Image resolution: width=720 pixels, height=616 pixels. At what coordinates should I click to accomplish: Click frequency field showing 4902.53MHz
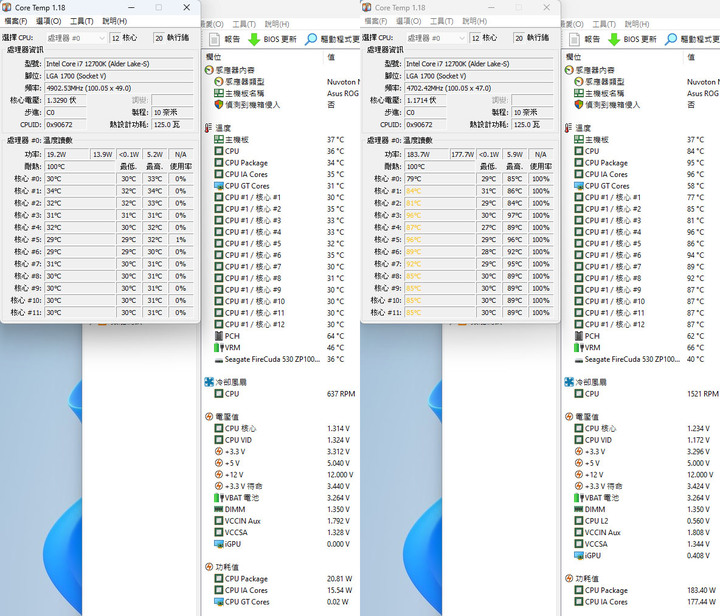119,88
